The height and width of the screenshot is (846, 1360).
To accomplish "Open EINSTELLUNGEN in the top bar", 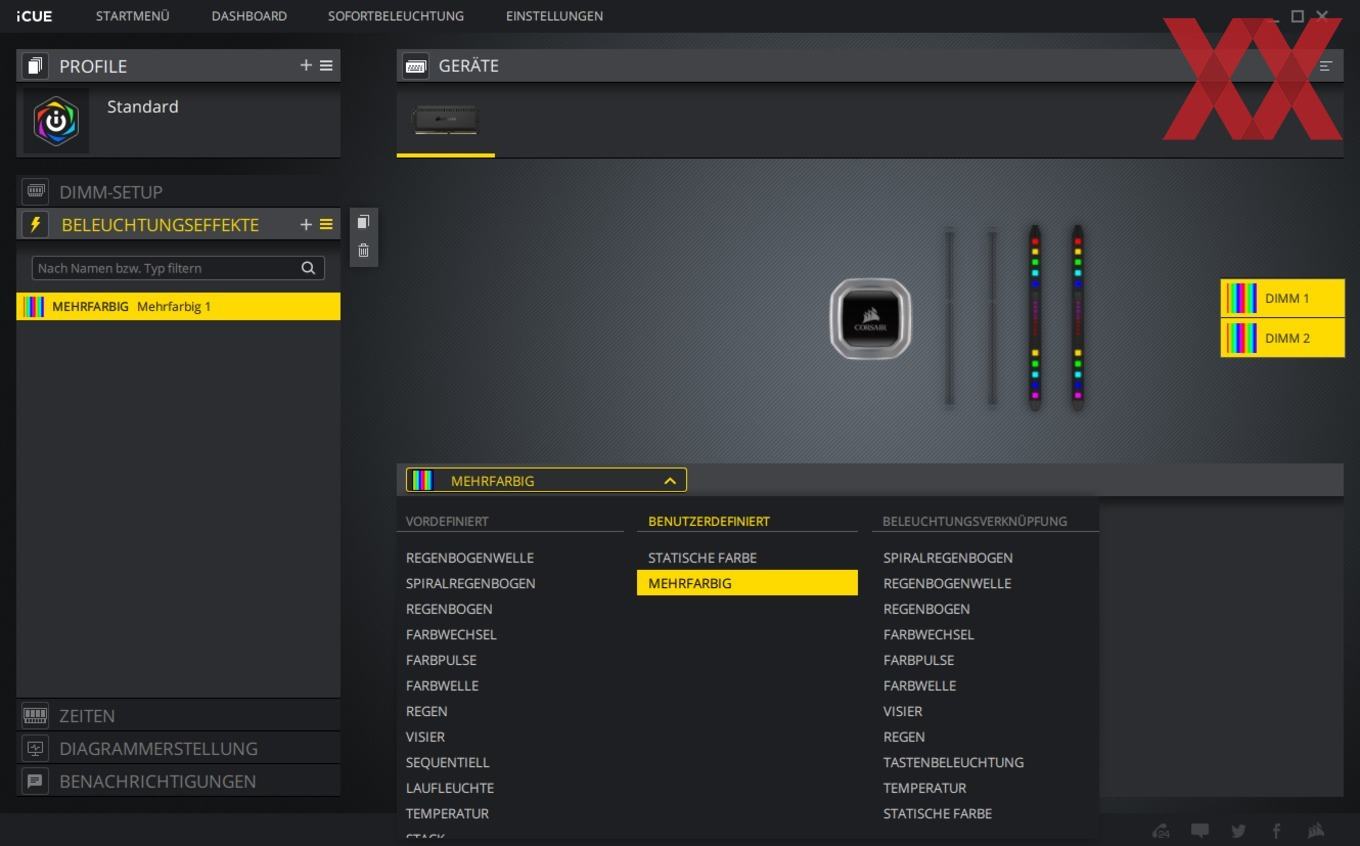I will pyautogui.click(x=554, y=16).
